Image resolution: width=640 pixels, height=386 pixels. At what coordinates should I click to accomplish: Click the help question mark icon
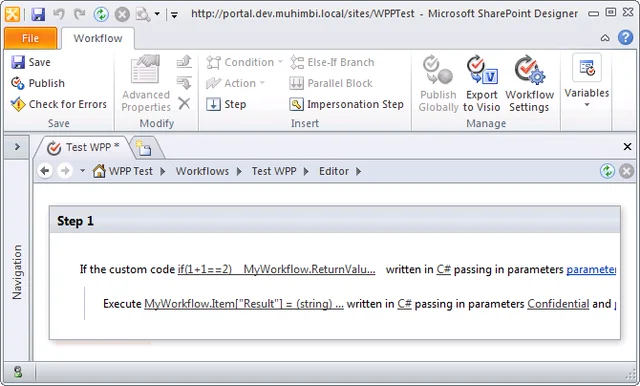click(625, 38)
